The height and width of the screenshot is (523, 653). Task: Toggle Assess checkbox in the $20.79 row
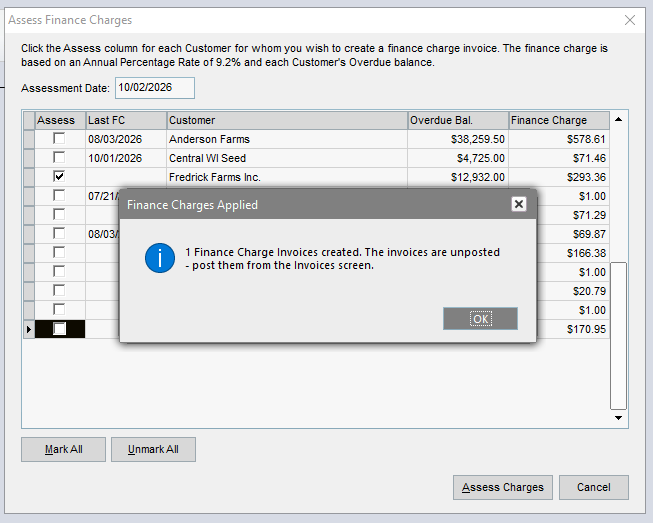tap(59, 291)
